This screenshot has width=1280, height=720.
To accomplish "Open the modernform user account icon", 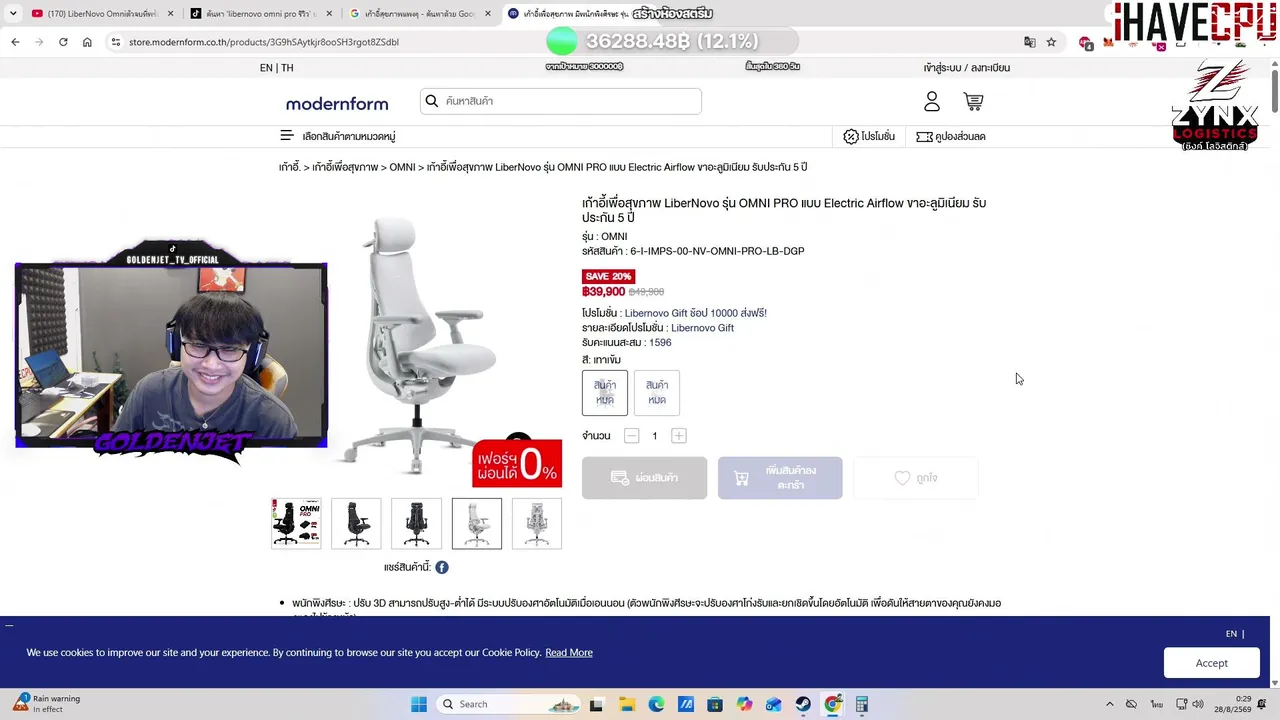I will pyautogui.click(x=932, y=101).
